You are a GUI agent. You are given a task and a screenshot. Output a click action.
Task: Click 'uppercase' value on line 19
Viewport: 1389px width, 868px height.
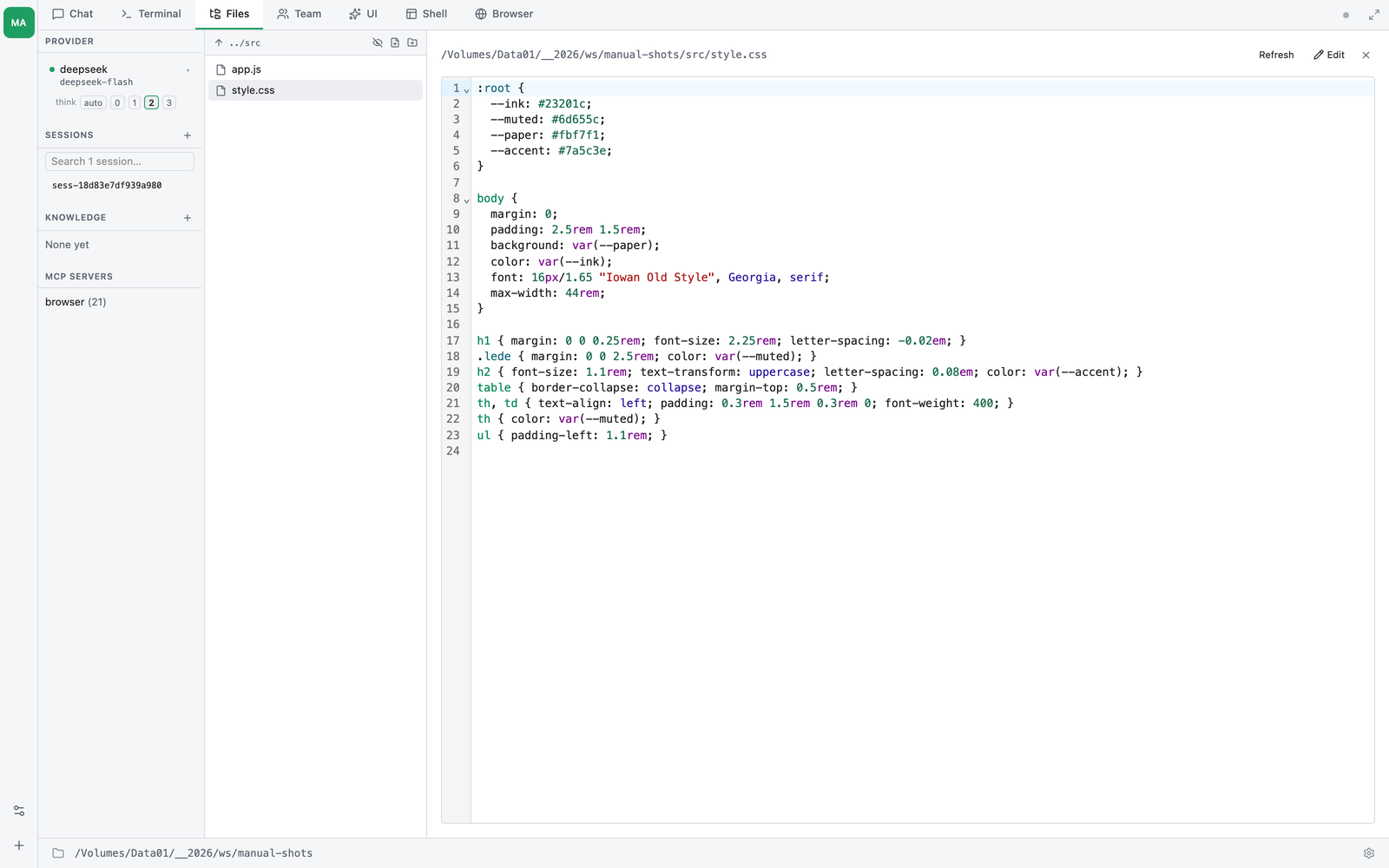780,372
